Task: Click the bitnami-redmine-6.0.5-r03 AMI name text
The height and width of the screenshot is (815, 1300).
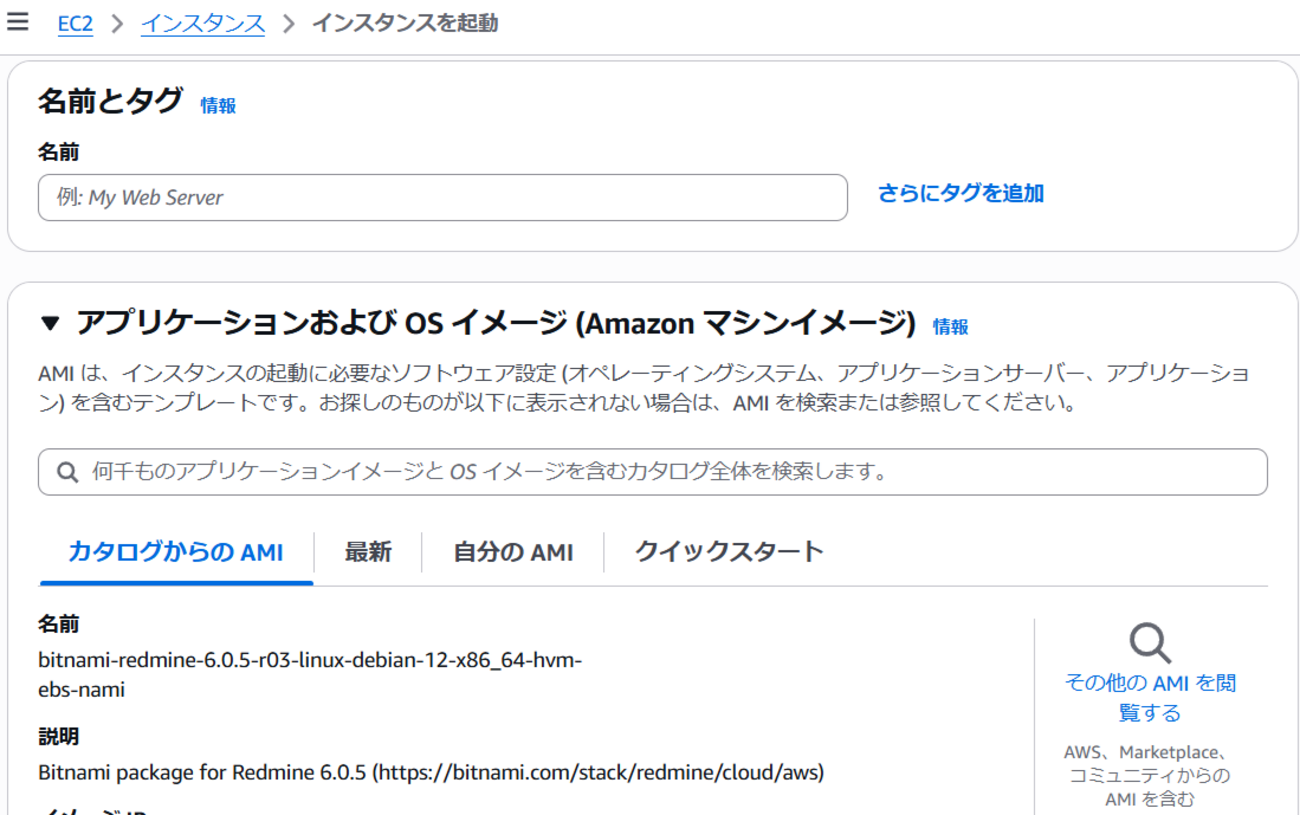Action: coord(310,675)
